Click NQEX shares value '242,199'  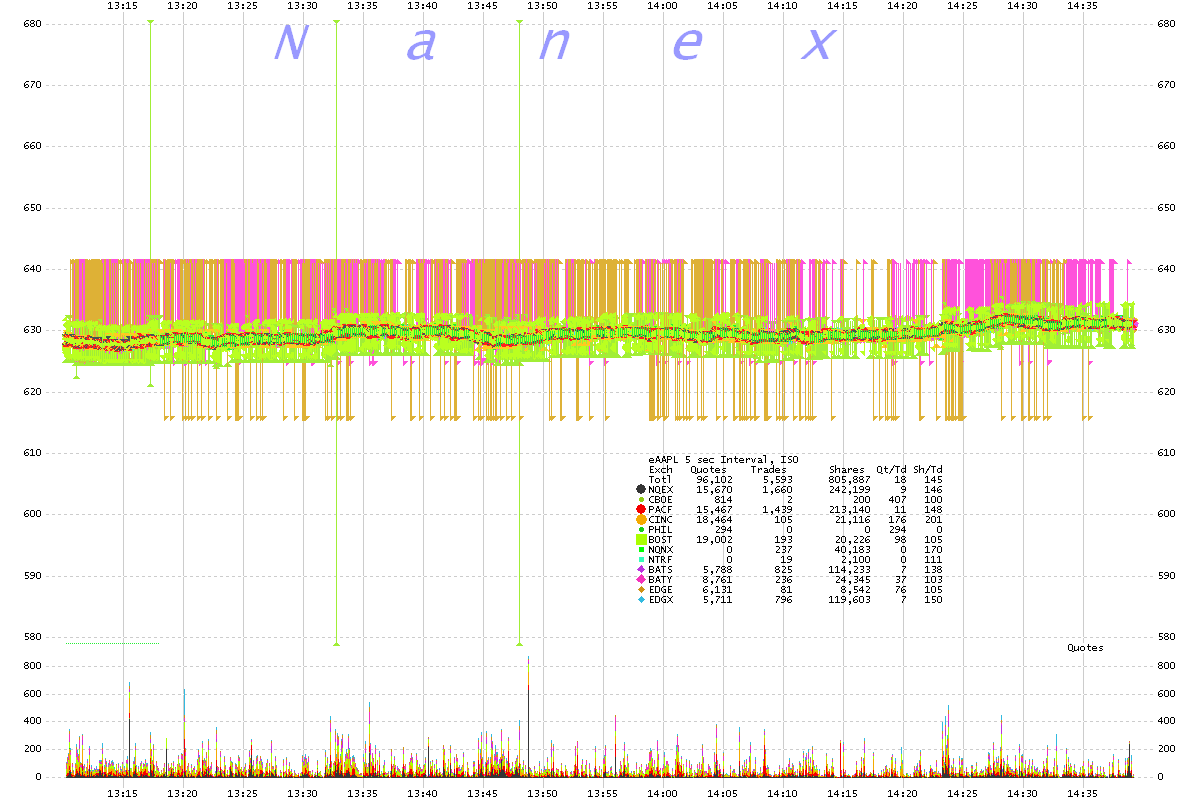click(x=850, y=489)
